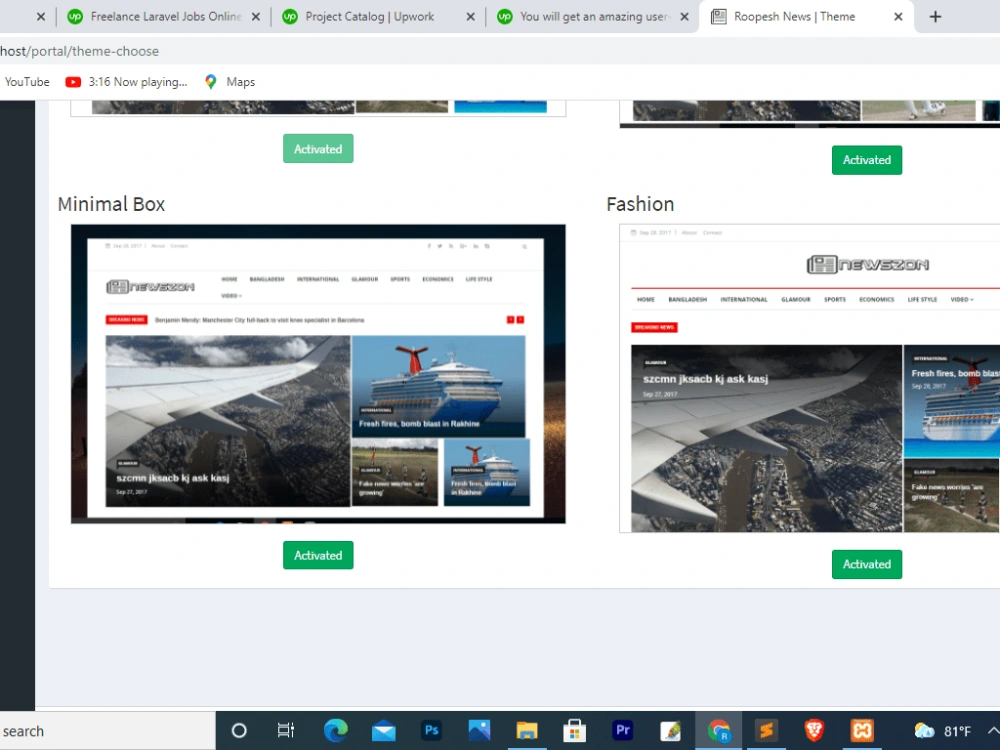Switch to Freelance Laravel Jobs Online tab

coord(155,17)
